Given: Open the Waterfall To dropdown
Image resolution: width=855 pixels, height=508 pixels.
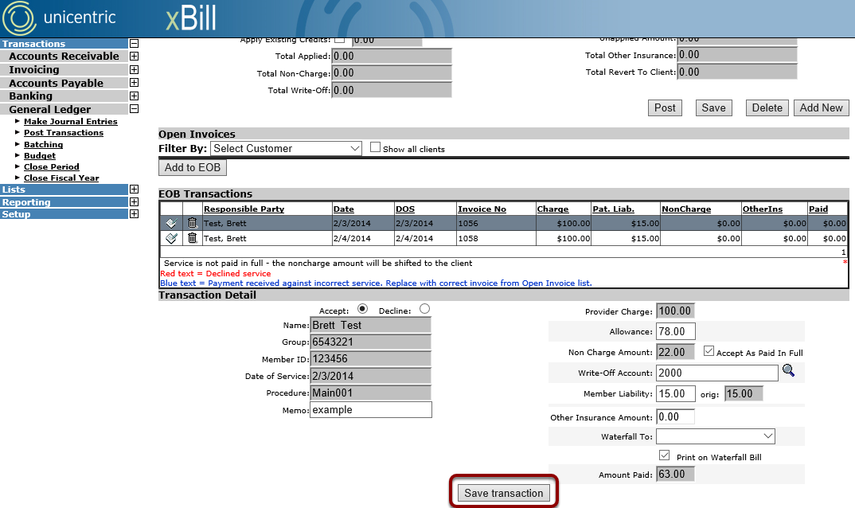Looking at the screenshot, I should [715, 436].
